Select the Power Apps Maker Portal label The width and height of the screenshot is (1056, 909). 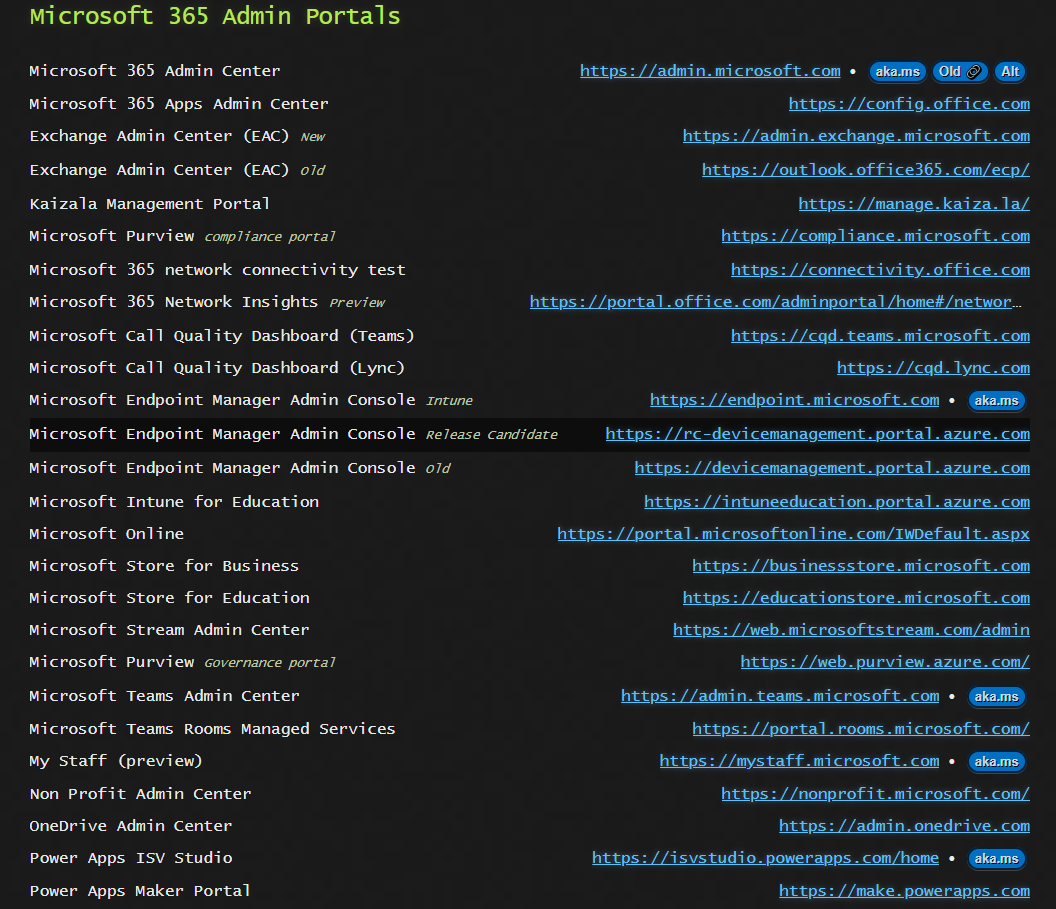tap(140, 891)
